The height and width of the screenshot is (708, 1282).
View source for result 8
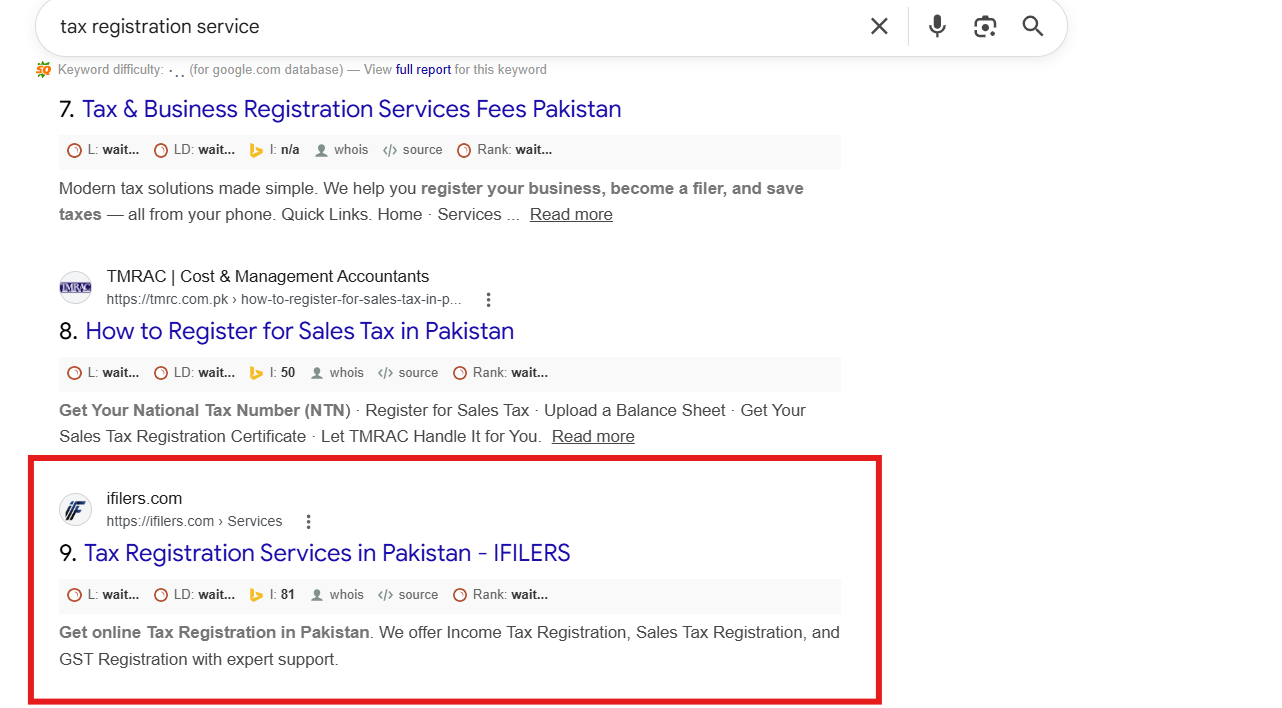(x=408, y=373)
